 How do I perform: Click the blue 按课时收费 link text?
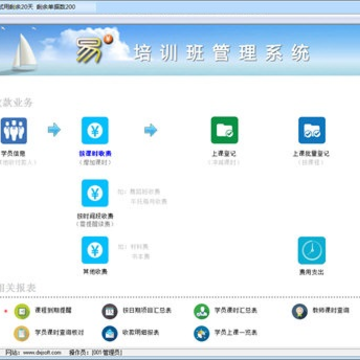[x=95, y=154]
